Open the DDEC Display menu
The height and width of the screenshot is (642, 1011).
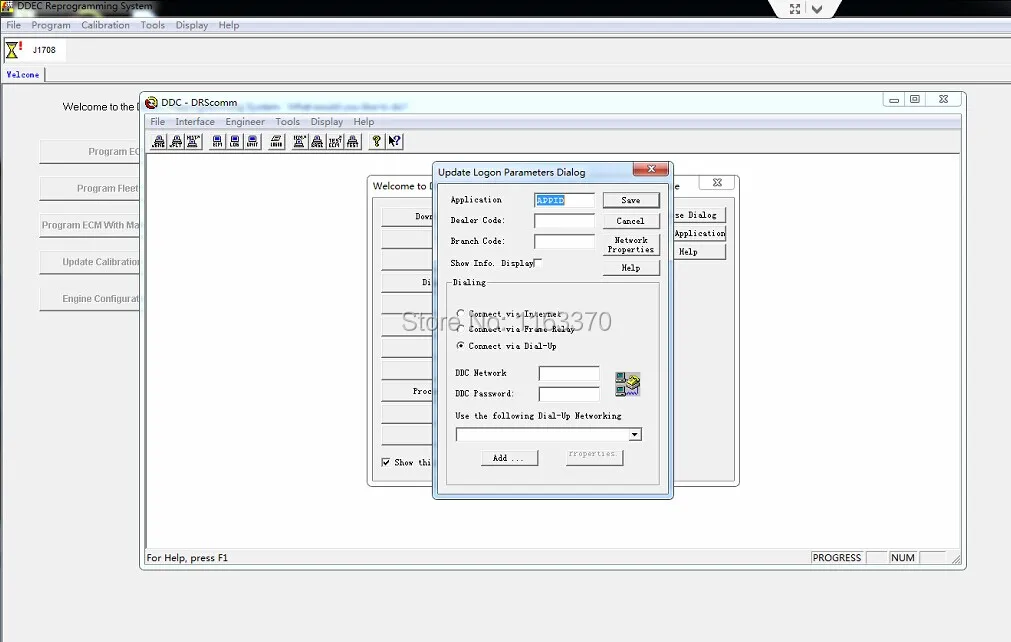191,25
